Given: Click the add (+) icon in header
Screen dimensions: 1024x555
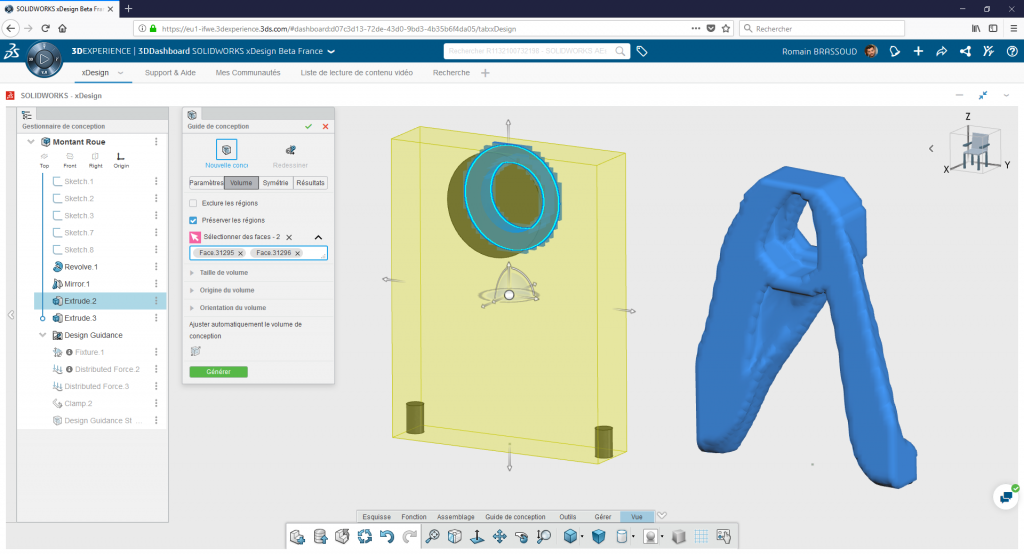Looking at the screenshot, I should coord(918,51).
